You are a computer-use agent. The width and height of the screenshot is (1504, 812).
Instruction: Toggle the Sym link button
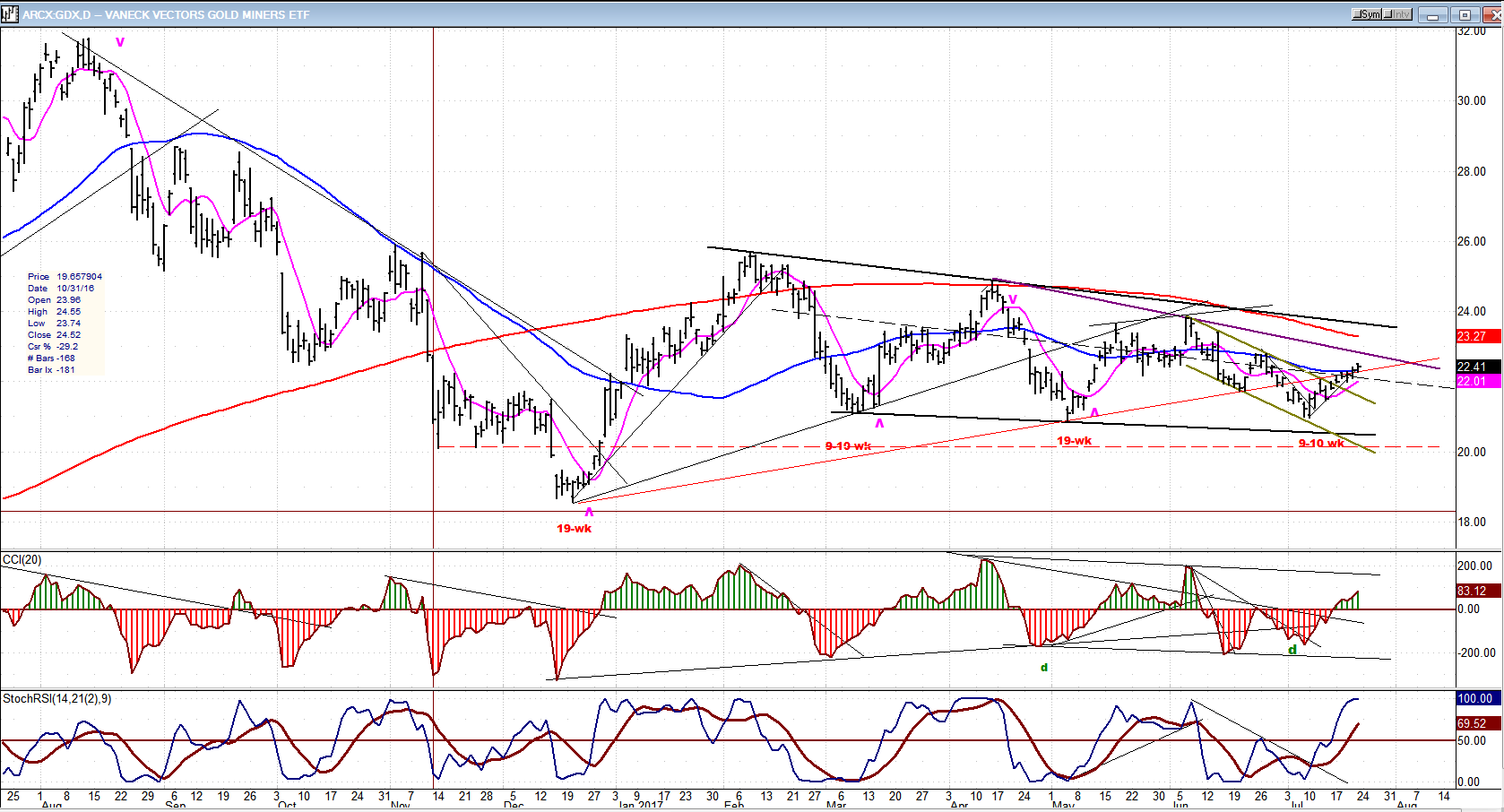(x=1366, y=14)
